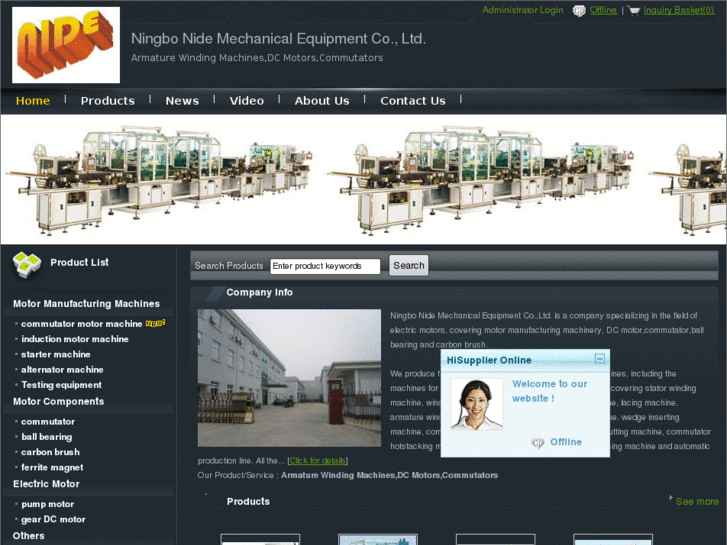Viewport: 727px width, 545px height.
Task: Click Armature Winding Machines product service text
Action: tap(389, 475)
